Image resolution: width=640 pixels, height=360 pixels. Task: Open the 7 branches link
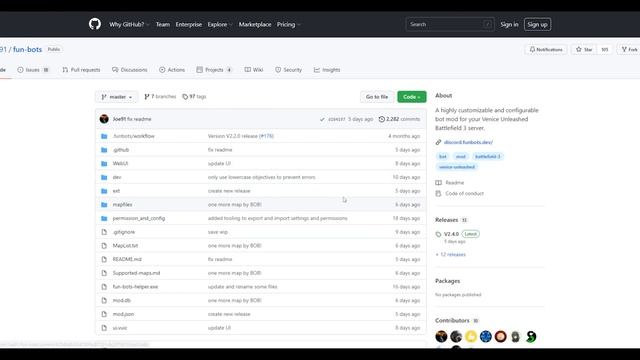coord(160,97)
